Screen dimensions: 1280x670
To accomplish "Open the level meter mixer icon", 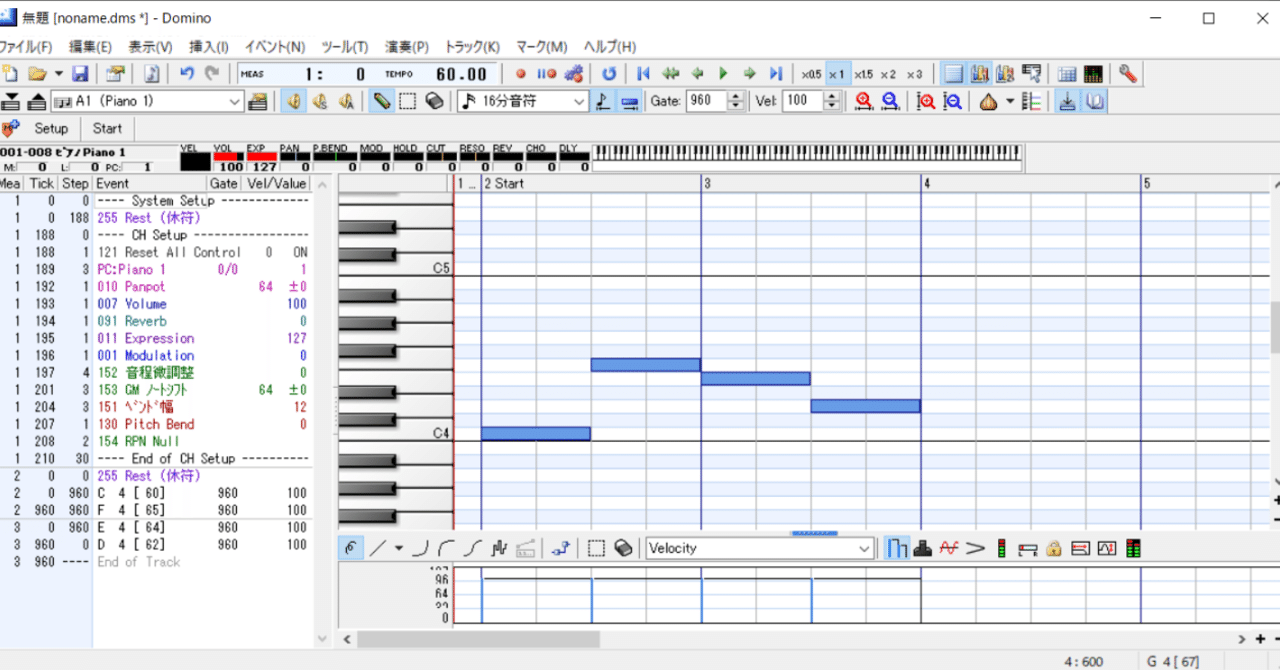I will (x=1093, y=74).
